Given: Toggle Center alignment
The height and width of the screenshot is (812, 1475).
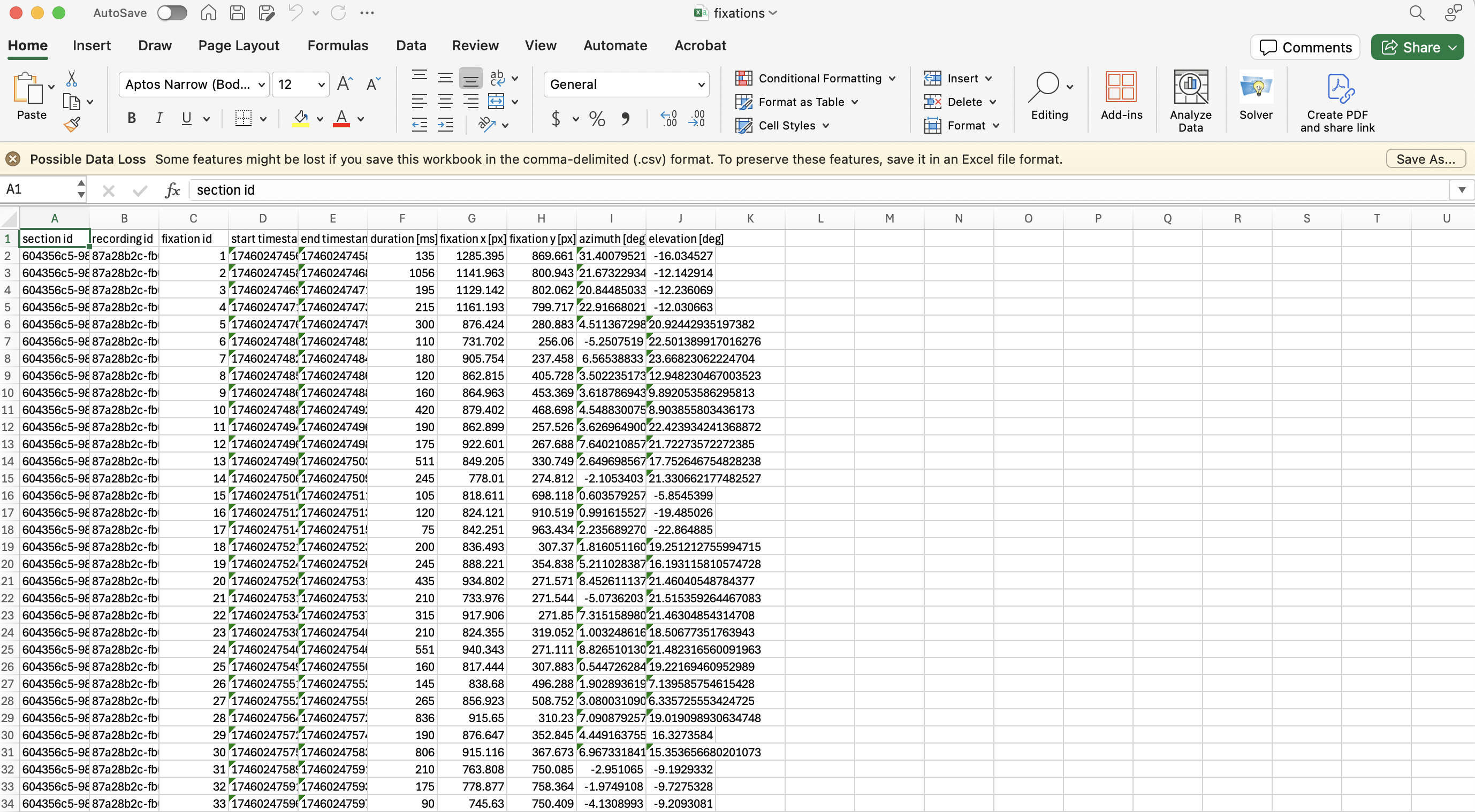Looking at the screenshot, I should click(445, 101).
